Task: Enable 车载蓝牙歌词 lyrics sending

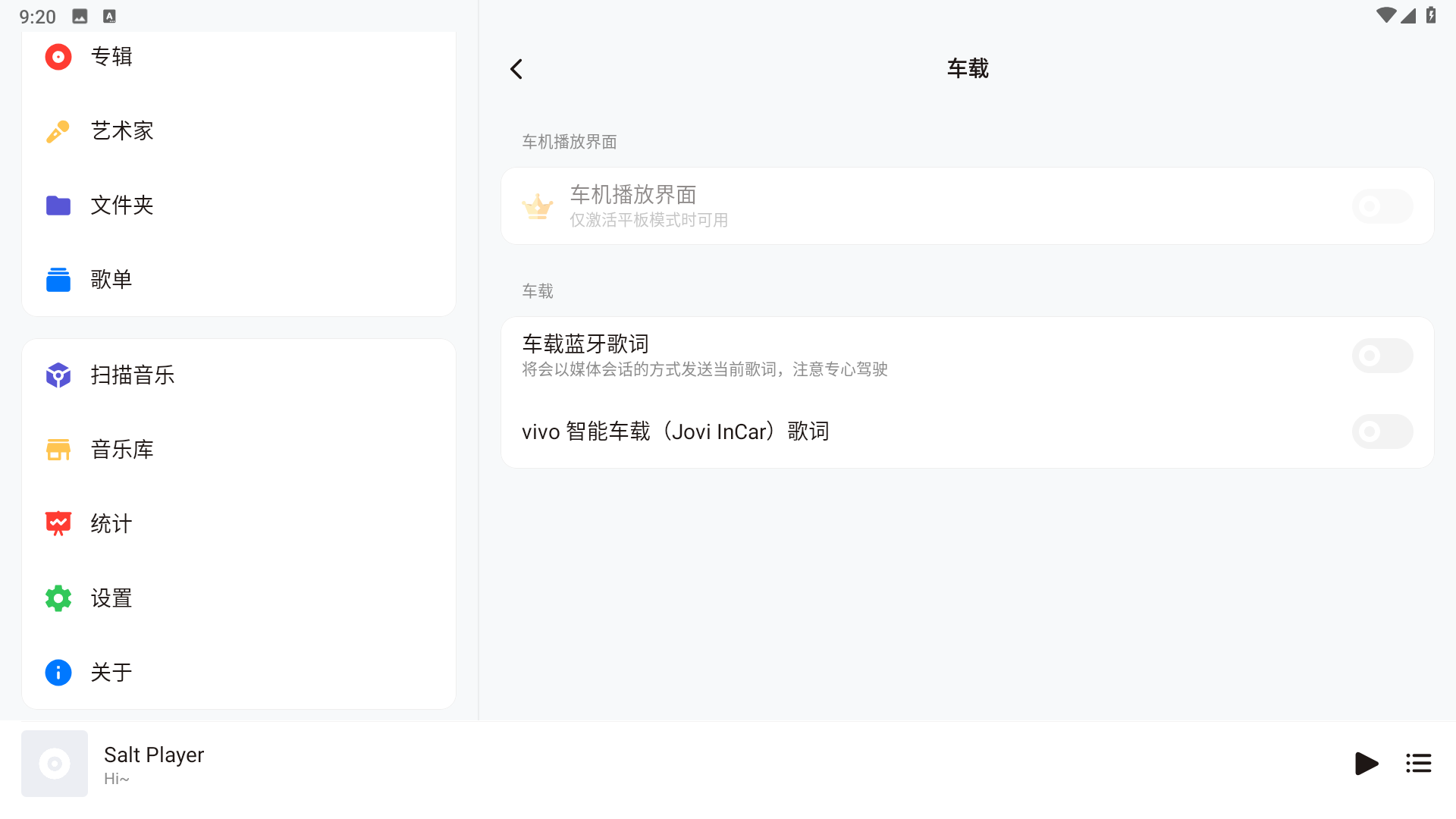Action: pos(1382,355)
